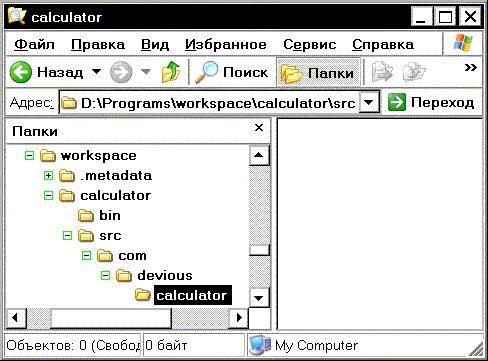This screenshot has width=488, height=361.
Task: Click the Move To folder icon
Action: [x=382, y=72]
